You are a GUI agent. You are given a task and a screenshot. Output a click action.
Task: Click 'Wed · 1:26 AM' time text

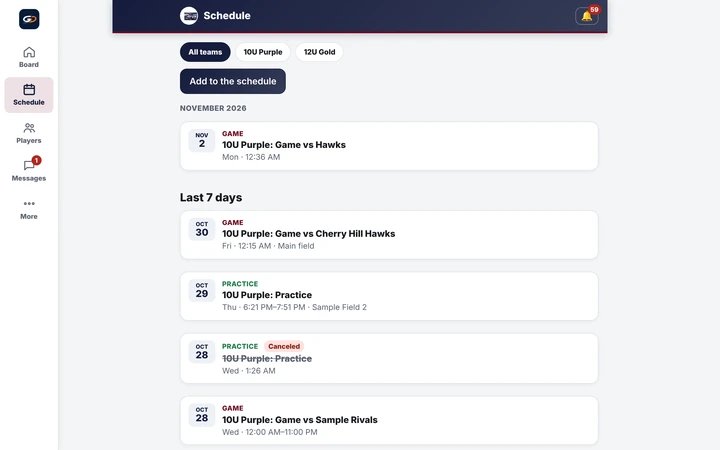[249, 371]
